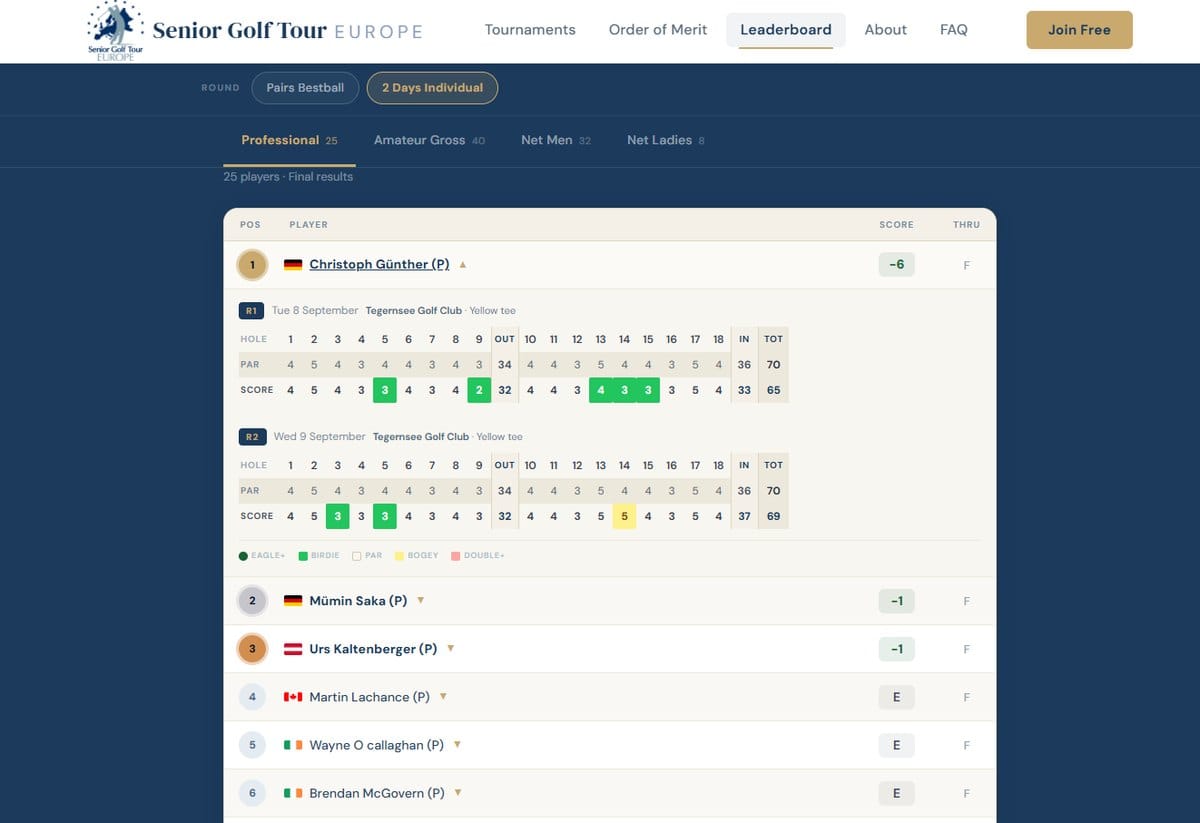Image resolution: width=1200 pixels, height=823 pixels.
Task: Click the Eagle+ legend swatch
Action: tap(244, 556)
